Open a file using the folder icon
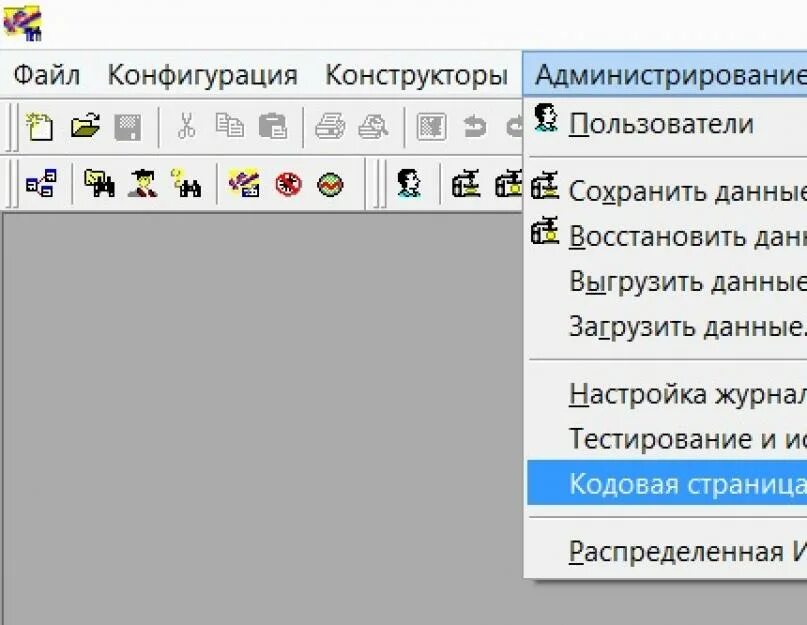The height and width of the screenshot is (625, 807). tap(85, 126)
